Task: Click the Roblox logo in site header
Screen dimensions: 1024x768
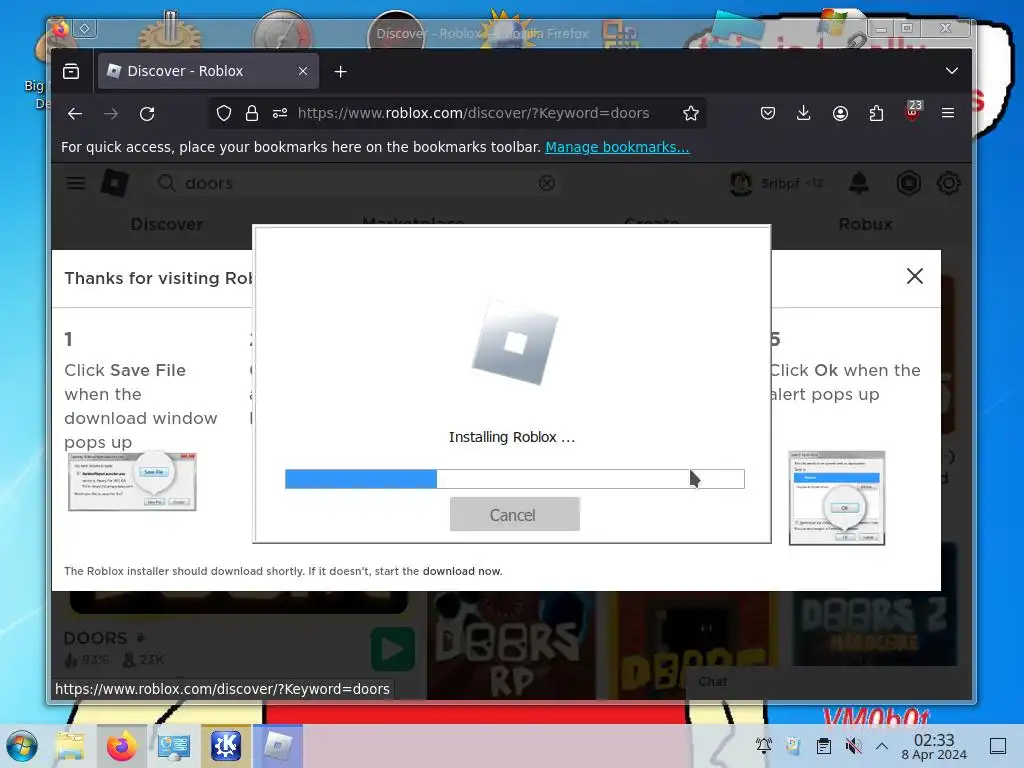Action: (x=115, y=183)
